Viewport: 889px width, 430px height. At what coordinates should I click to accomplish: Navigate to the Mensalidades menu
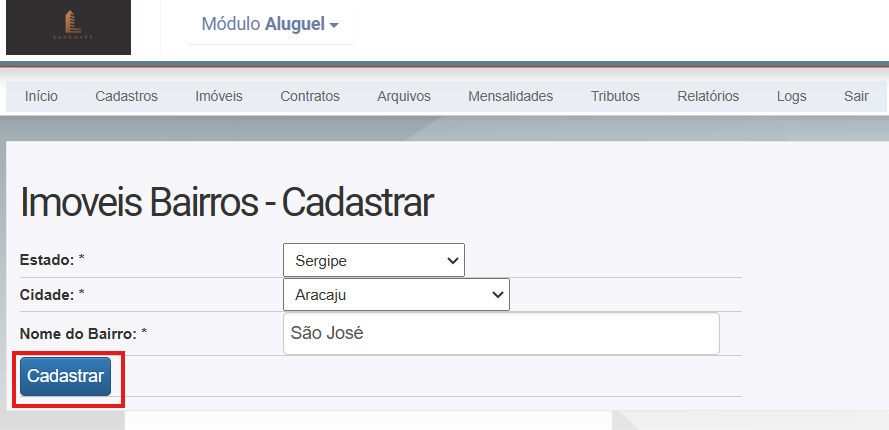pos(510,96)
